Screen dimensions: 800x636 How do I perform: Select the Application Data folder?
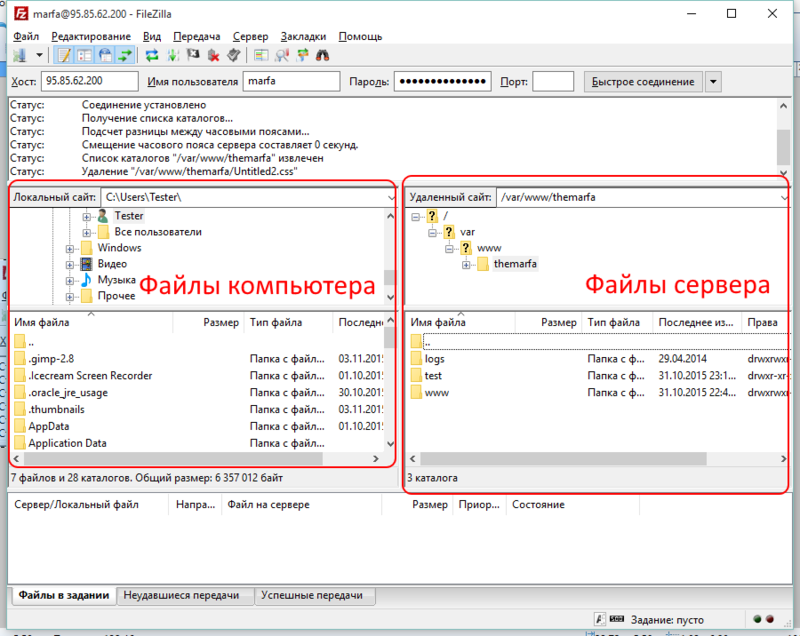coord(67,443)
